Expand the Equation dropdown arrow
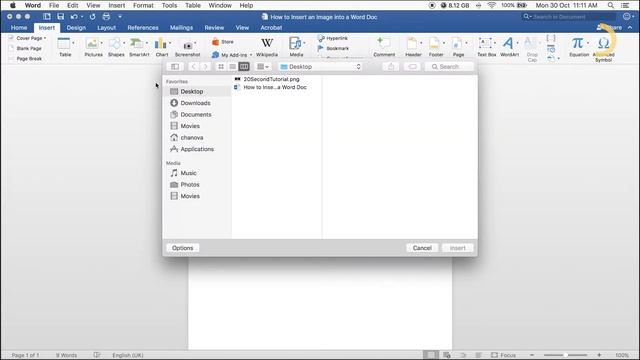Viewport: 640px width, 360px height. tap(588, 43)
